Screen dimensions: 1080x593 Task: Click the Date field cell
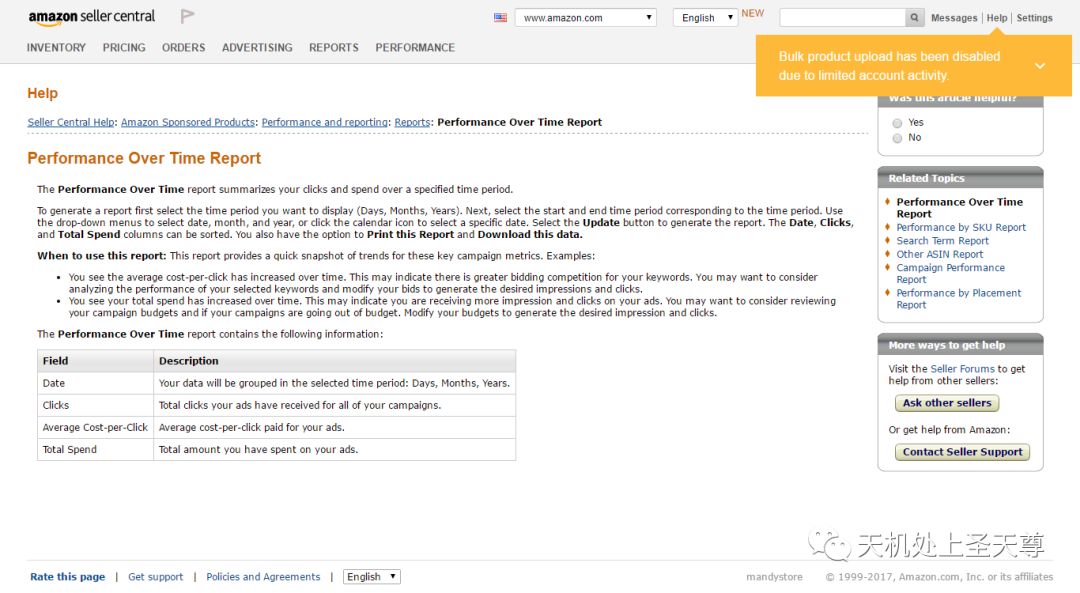click(95, 383)
